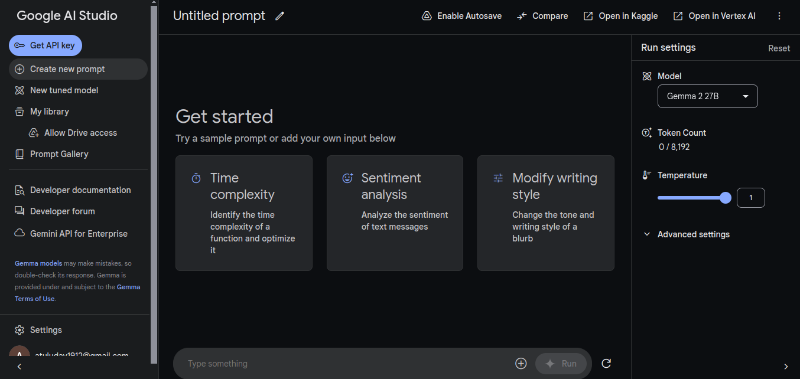Collapse the Run settings panel chevron
The width and height of the screenshot is (800, 379).
786,366
